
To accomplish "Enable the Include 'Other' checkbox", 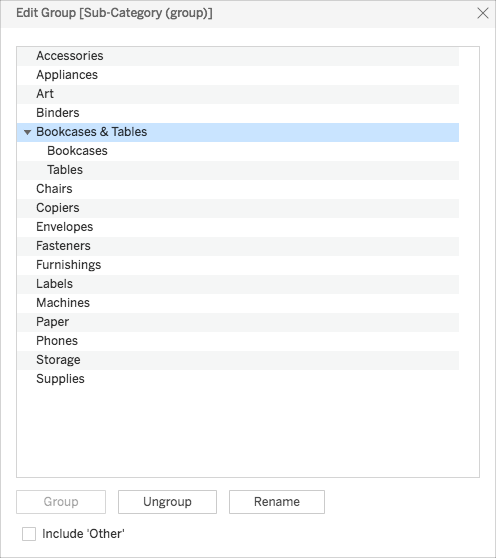I will coord(29,534).
